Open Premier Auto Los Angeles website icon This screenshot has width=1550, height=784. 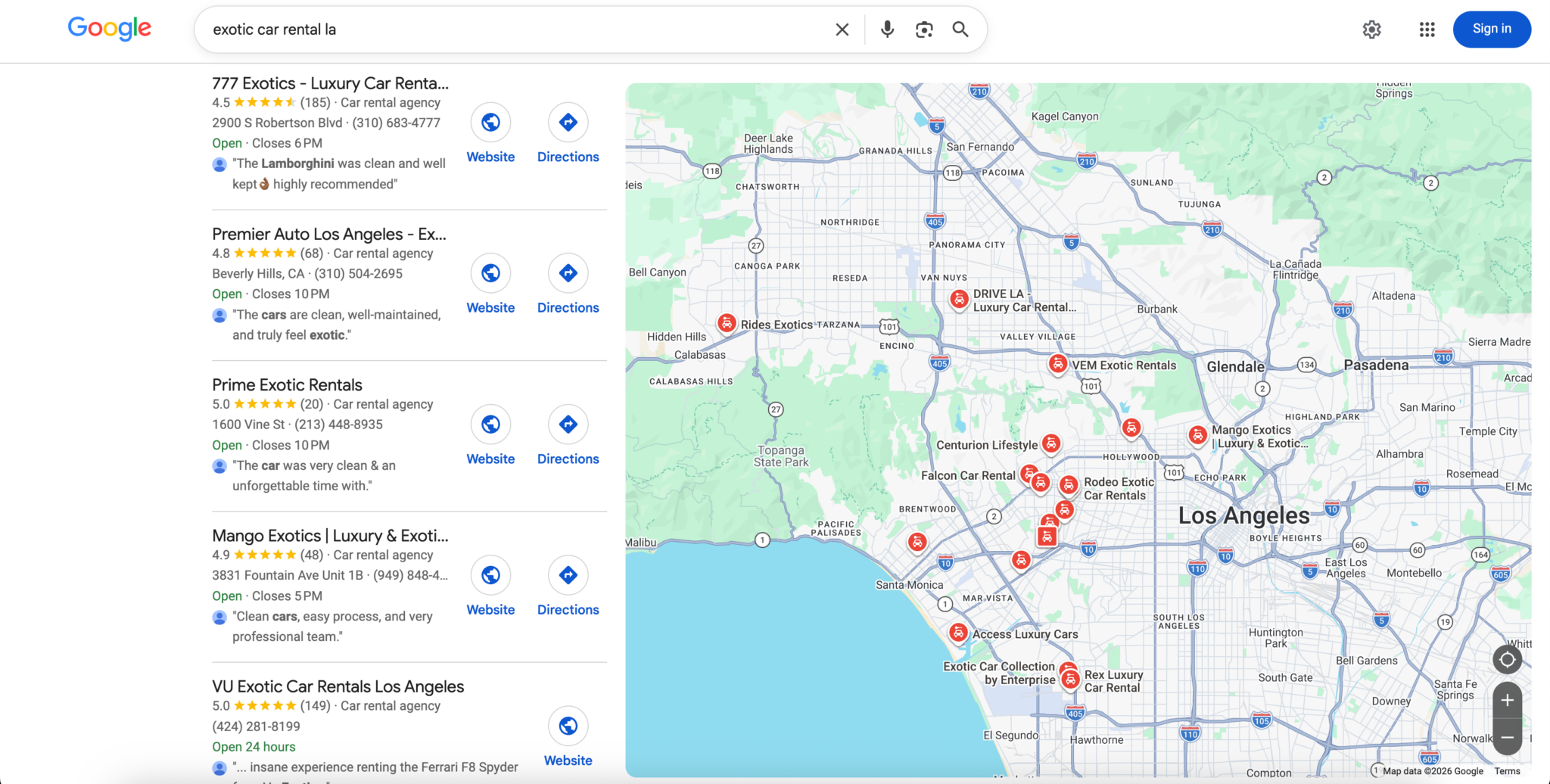coord(490,272)
